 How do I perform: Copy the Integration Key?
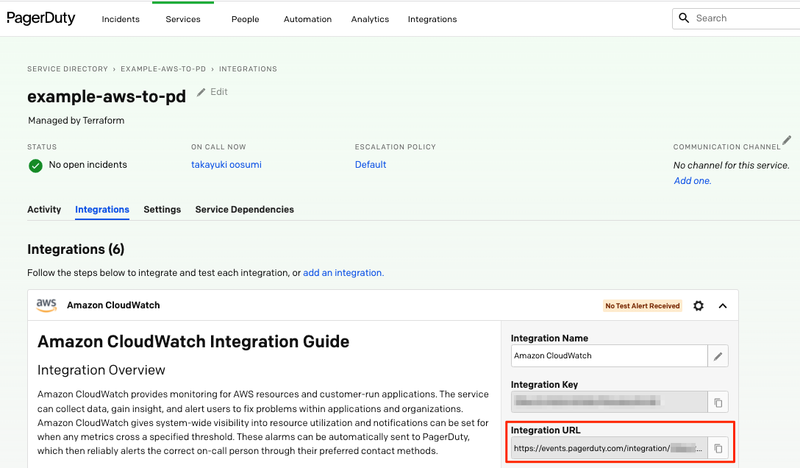[718, 402]
